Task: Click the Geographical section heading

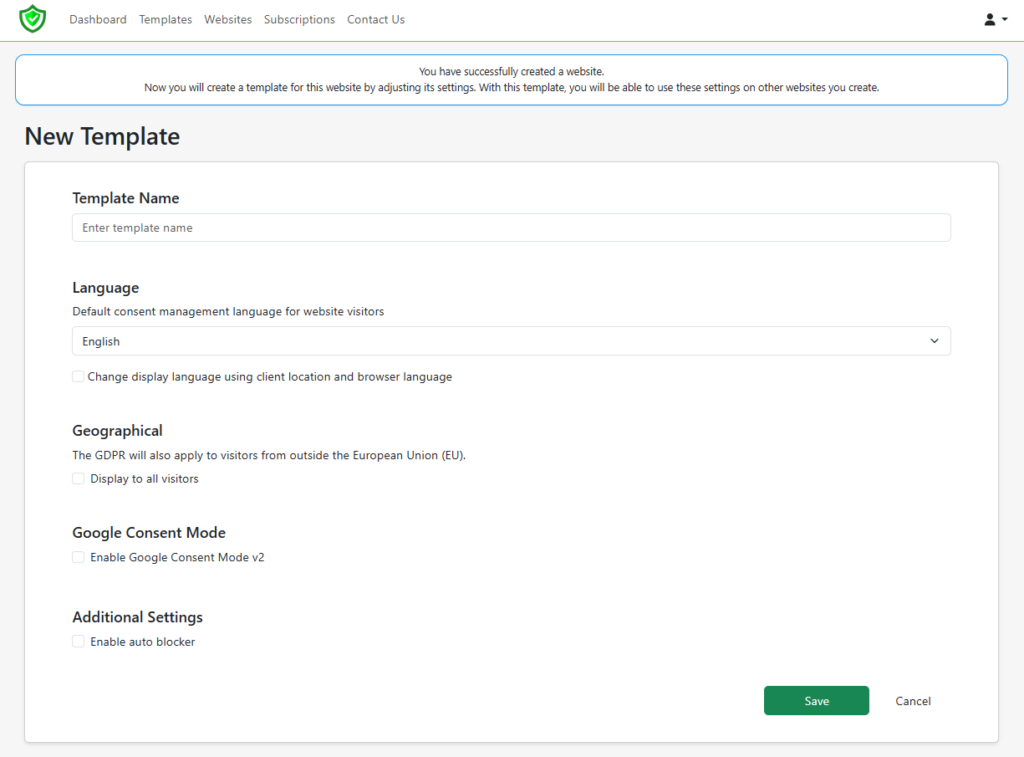Action: click(118, 431)
